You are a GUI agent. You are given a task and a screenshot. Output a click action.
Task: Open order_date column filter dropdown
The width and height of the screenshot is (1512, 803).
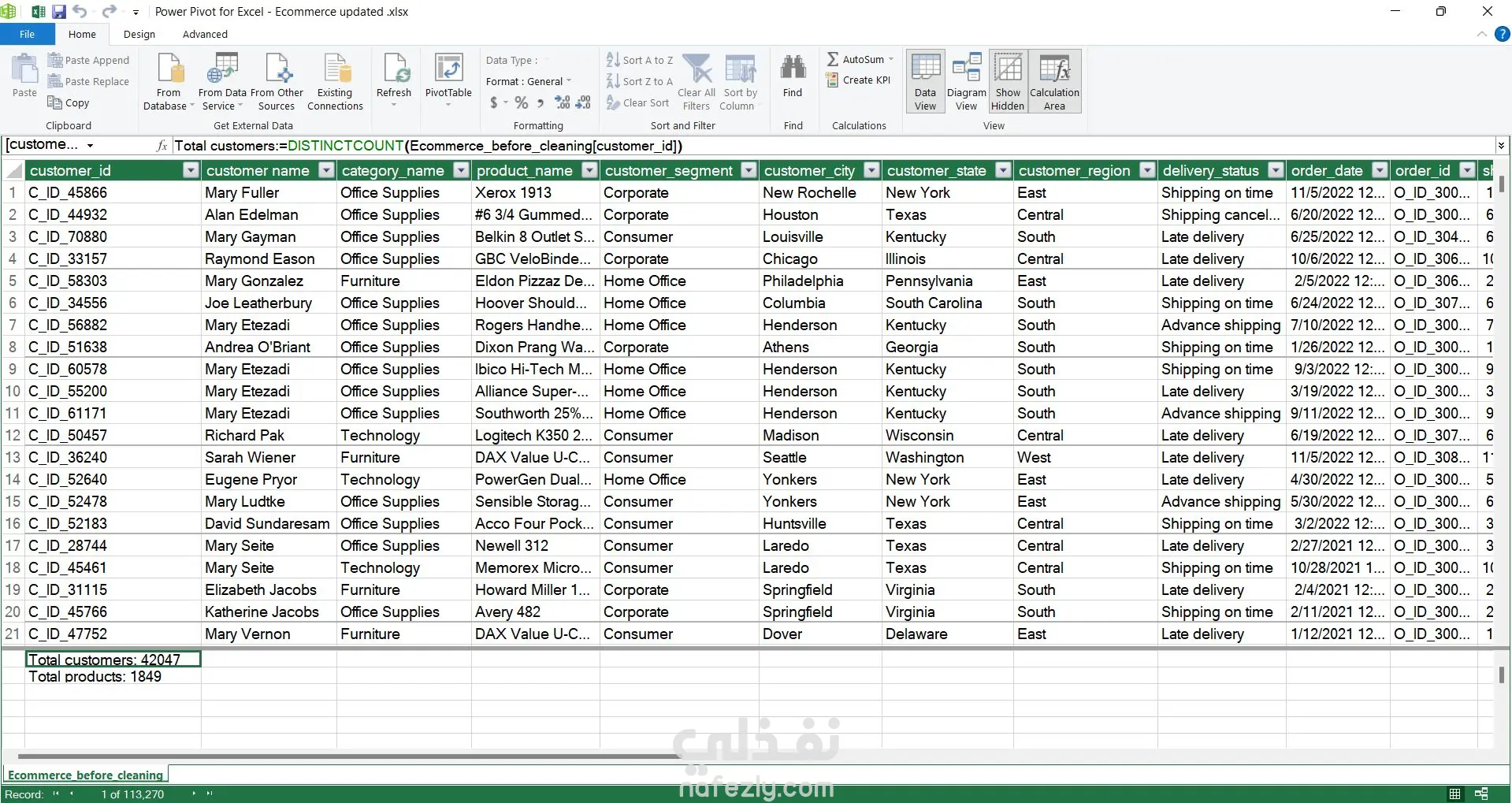(x=1380, y=170)
